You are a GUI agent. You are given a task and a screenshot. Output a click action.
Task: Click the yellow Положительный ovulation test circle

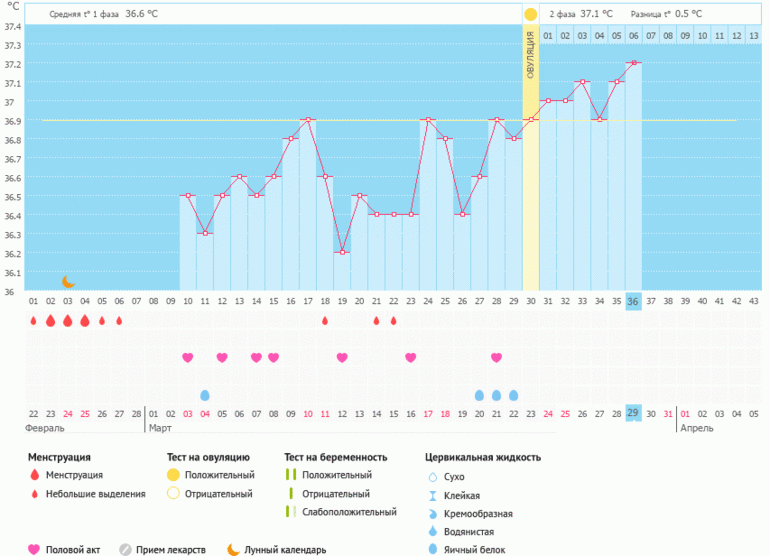coord(173,475)
